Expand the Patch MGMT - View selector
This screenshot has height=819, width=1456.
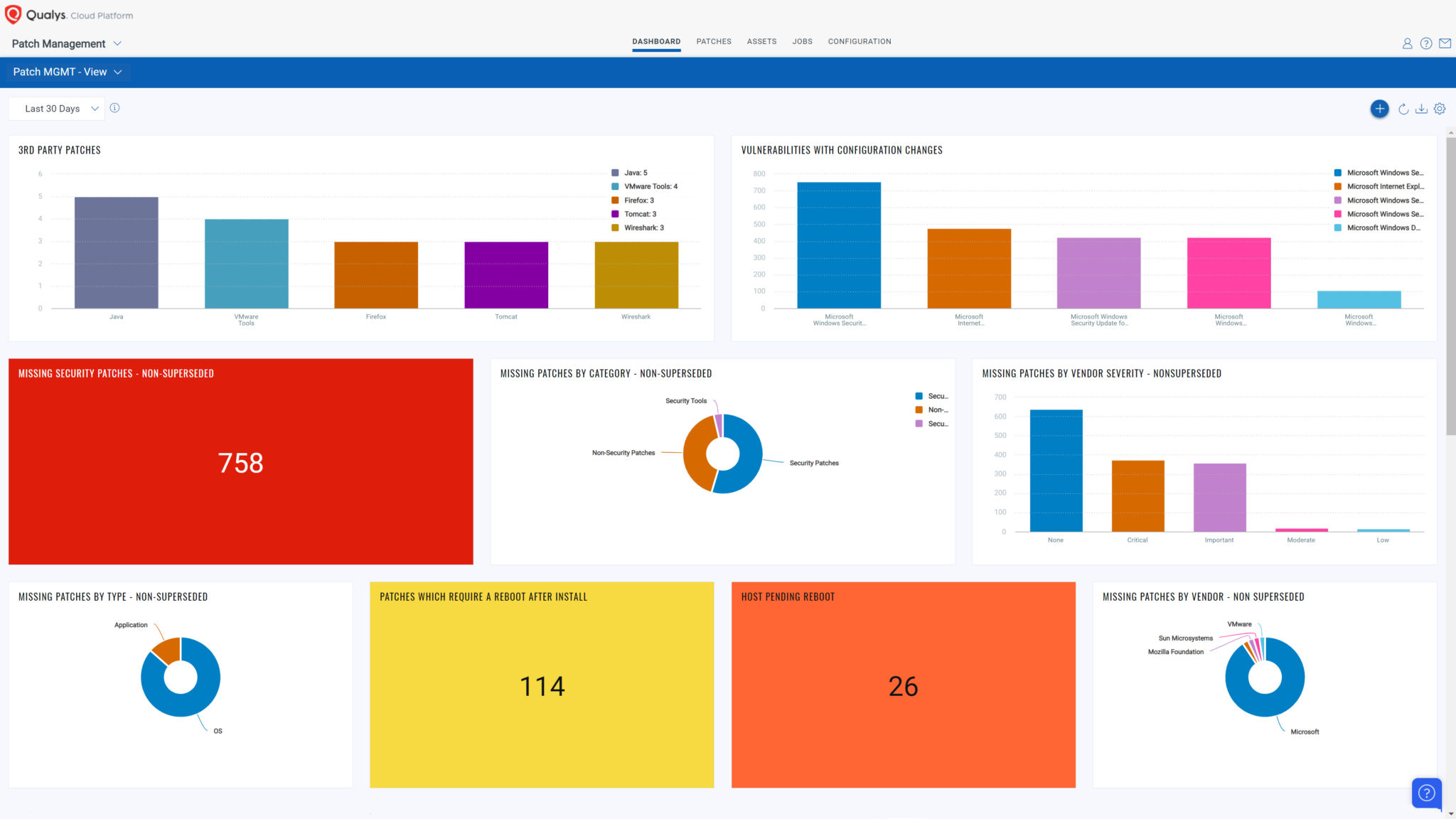click(67, 72)
